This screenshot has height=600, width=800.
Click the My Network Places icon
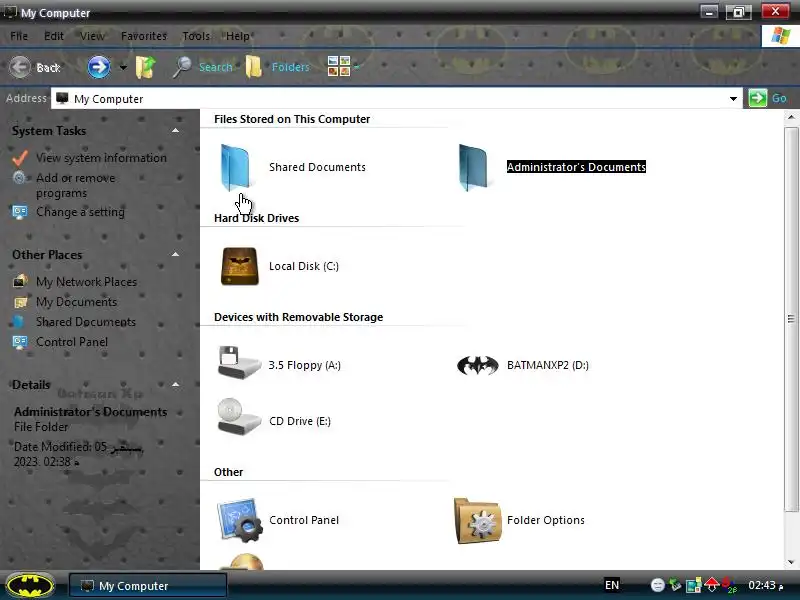pos(20,281)
